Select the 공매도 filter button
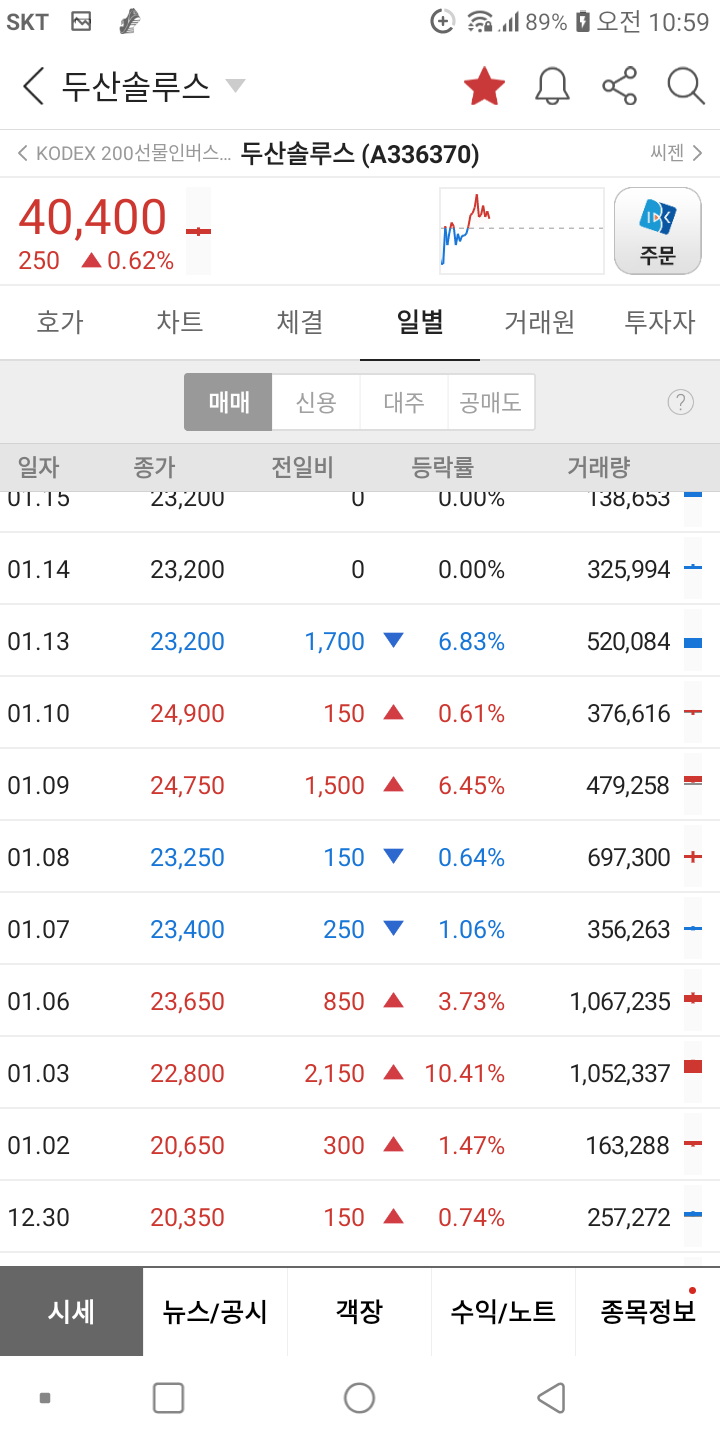Viewport: 720px width, 1440px height. [491, 402]
